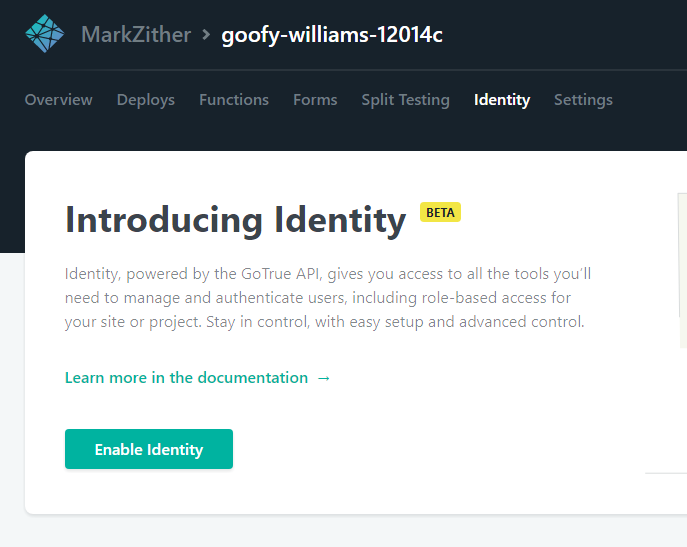687x547 pixels.
Task: Click the cropped illustration at the card's right edge
Action: click(681, 270)
